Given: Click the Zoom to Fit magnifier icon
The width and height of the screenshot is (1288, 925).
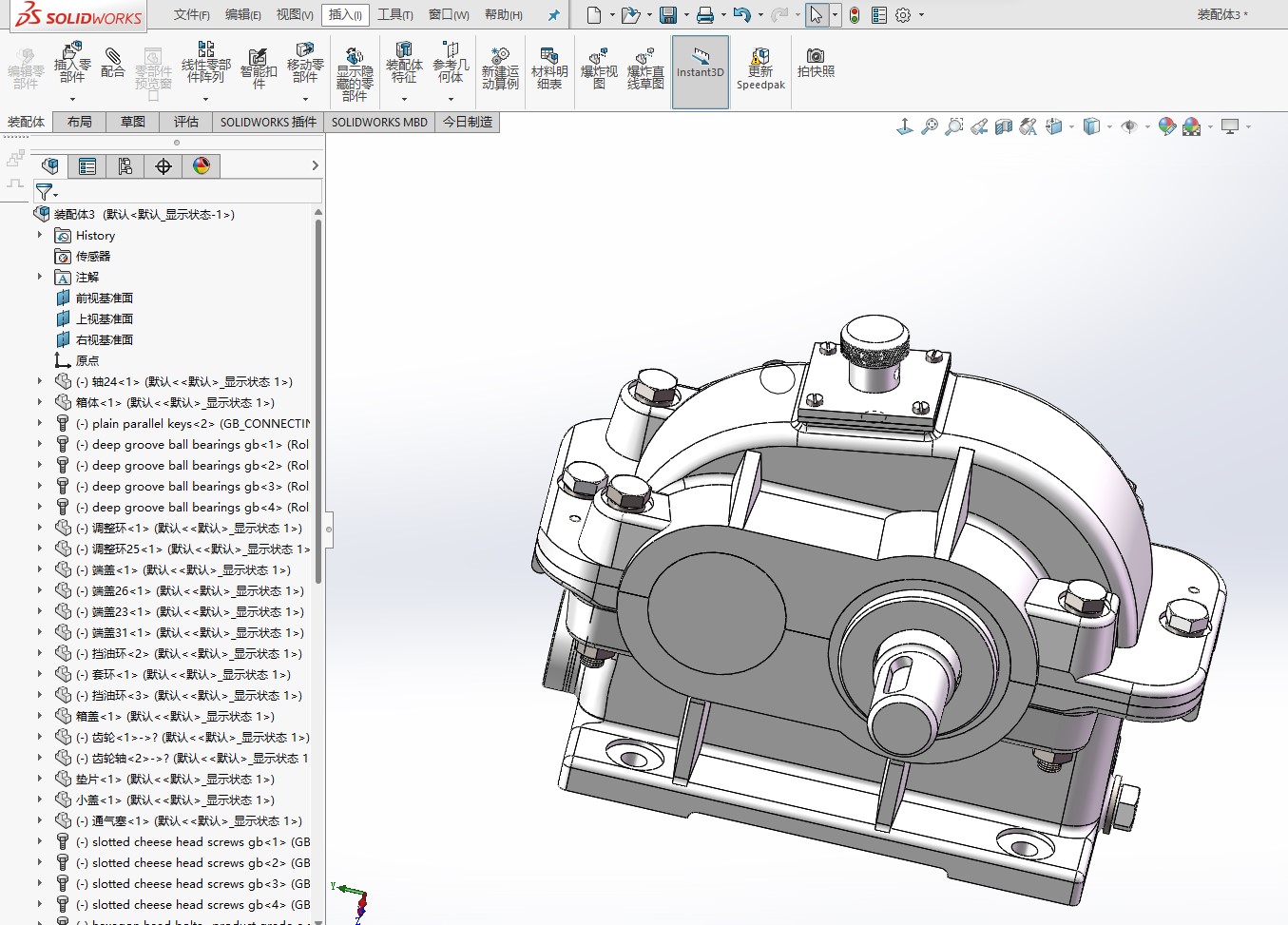Looking at the screenshot, I should coord(930,126).
